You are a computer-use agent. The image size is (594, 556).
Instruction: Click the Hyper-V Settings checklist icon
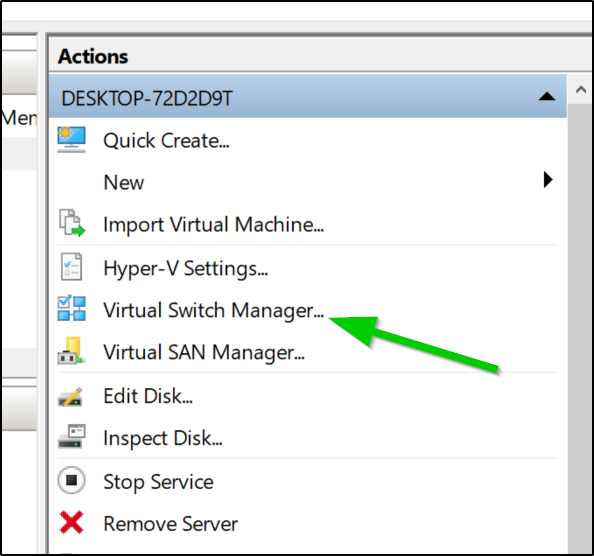click(x=71, y=267)
